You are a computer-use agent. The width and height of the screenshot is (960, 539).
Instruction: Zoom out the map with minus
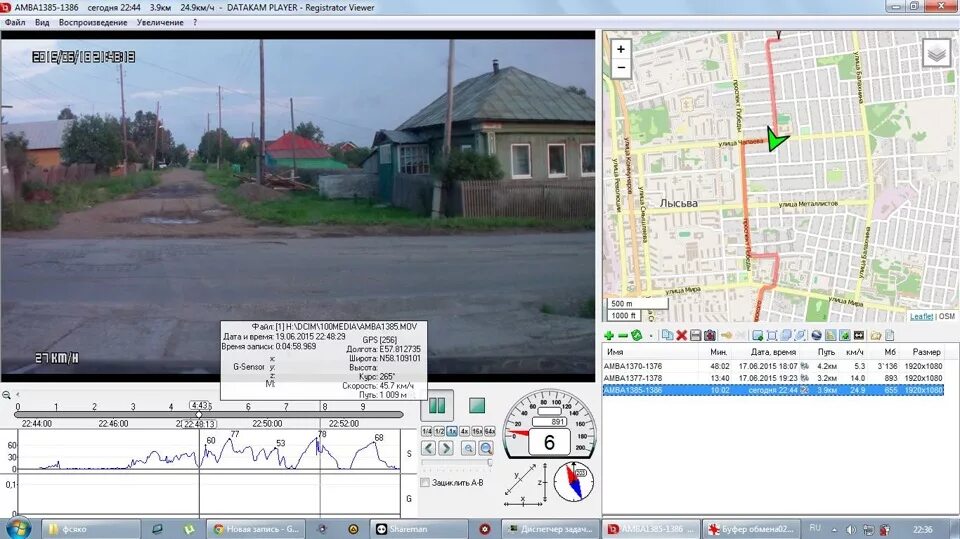point(621,67)
